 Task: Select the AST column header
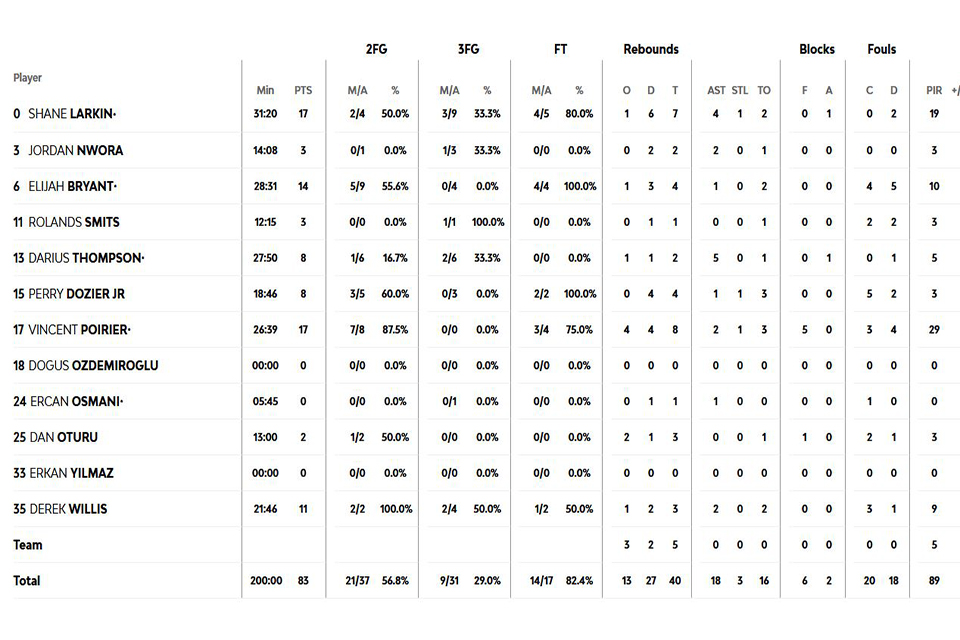[716, 90]
